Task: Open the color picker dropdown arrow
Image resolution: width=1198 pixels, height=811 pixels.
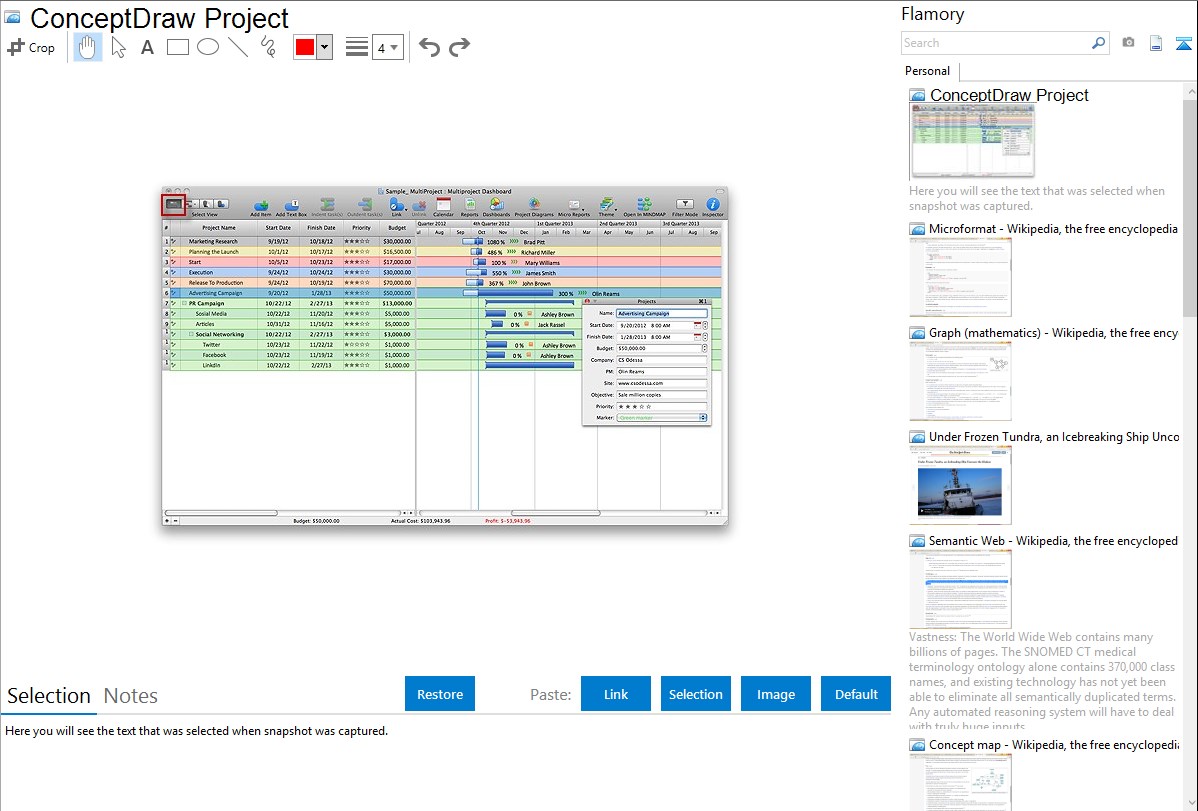Action: click(324, 47)
